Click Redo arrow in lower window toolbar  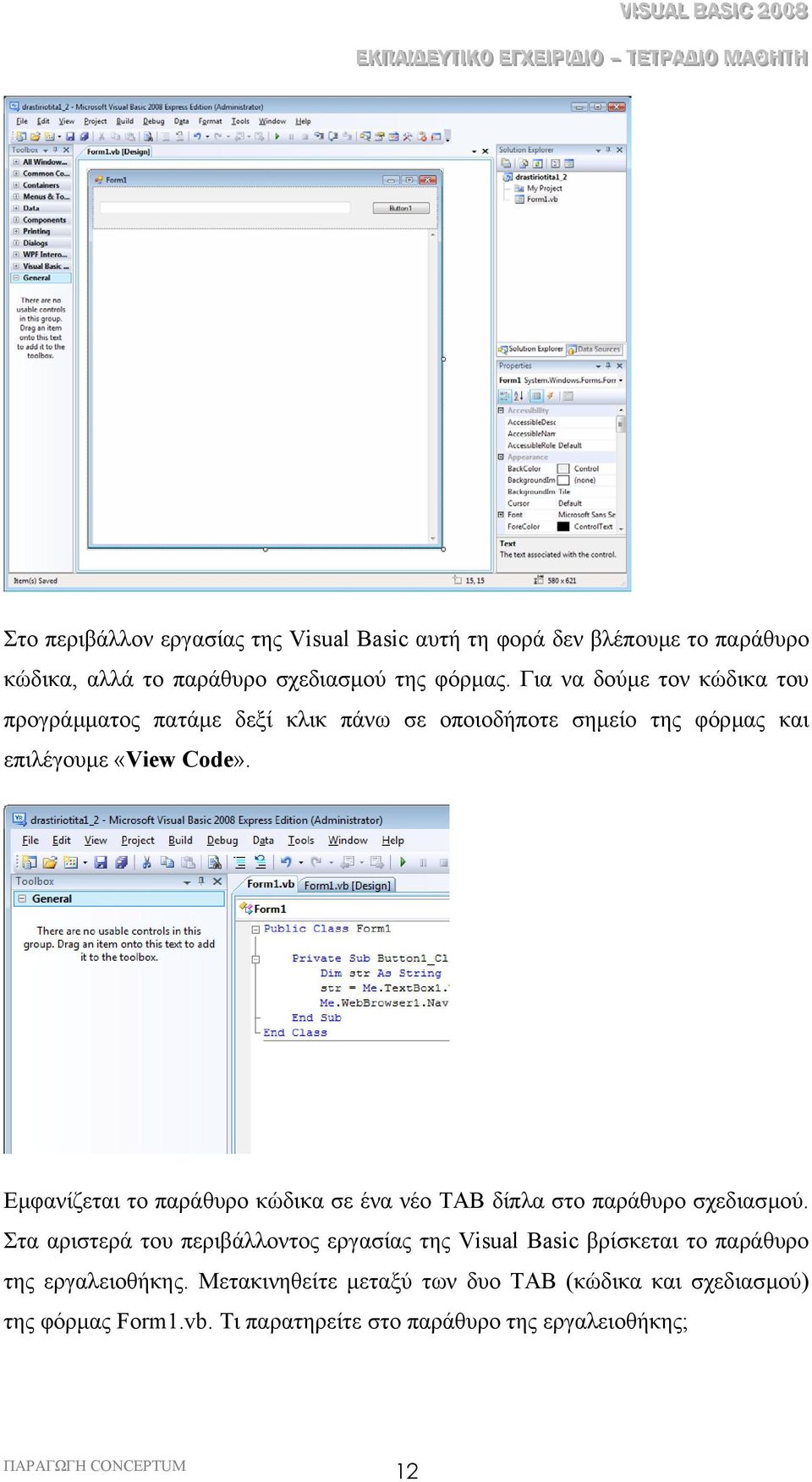tap(316, 862)
